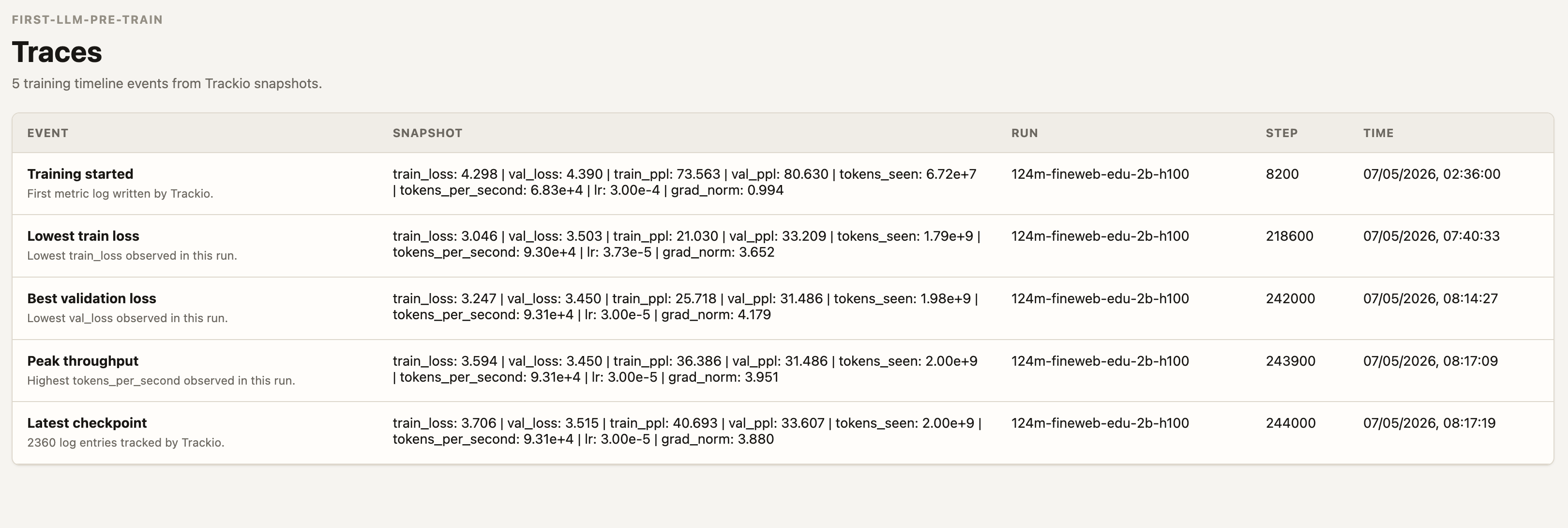The width and height of the screenshot is (1568, 528).
Task: Open the Training started event row
Action: (x=783, y=183)
